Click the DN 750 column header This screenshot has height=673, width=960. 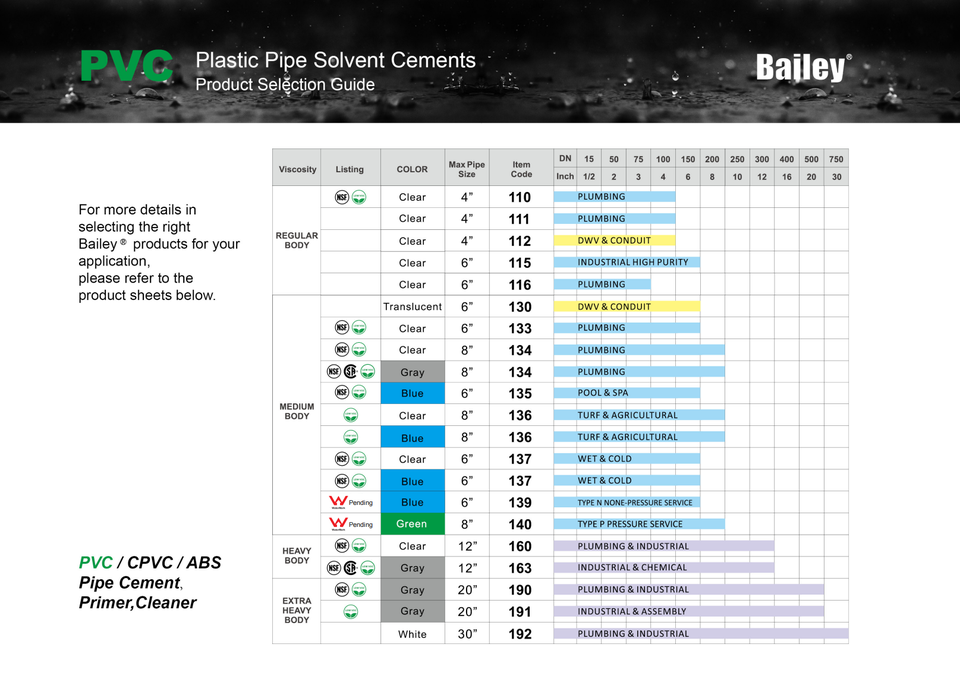point(836,159)
